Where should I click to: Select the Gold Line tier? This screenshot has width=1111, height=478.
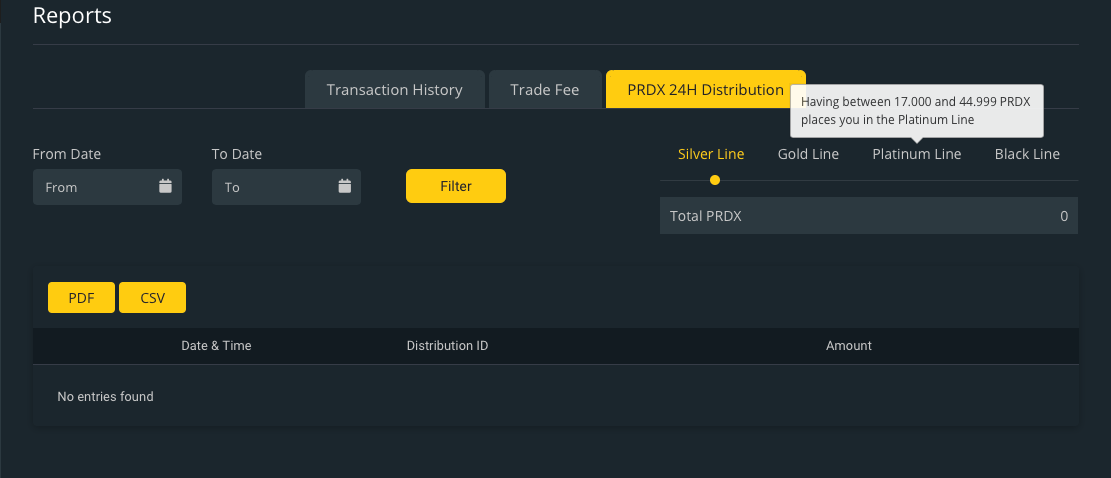pyautogui.click(x=808, y=154)
